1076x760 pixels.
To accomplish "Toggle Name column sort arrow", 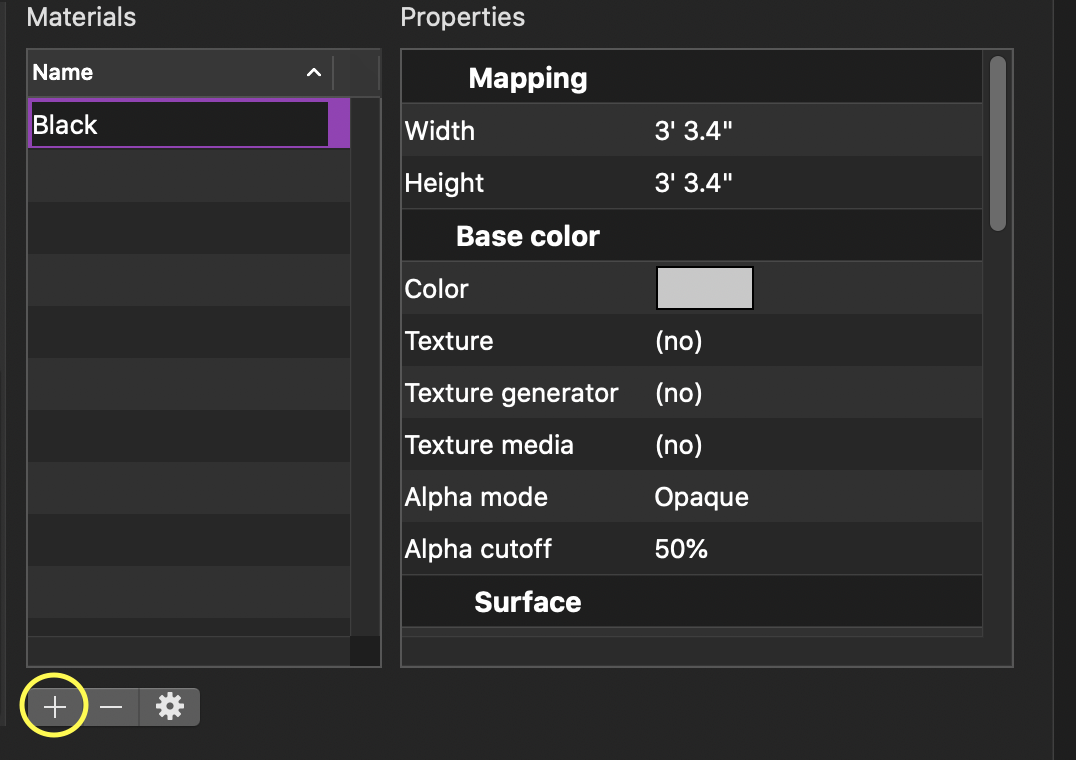I will (x=314, y=73).
